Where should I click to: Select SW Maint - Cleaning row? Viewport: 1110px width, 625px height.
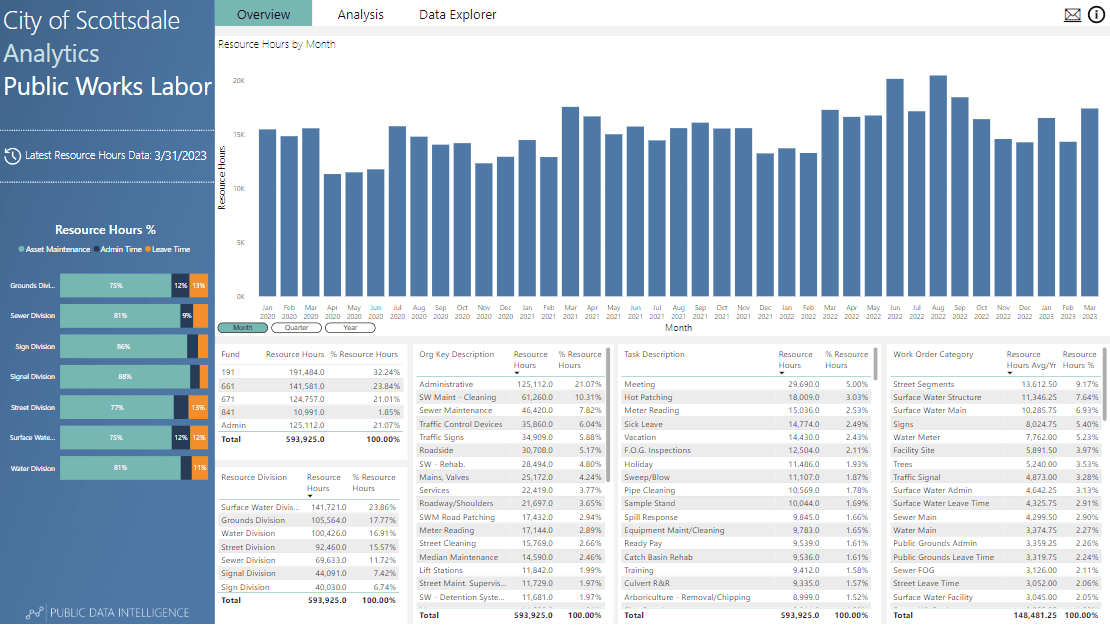510,398
